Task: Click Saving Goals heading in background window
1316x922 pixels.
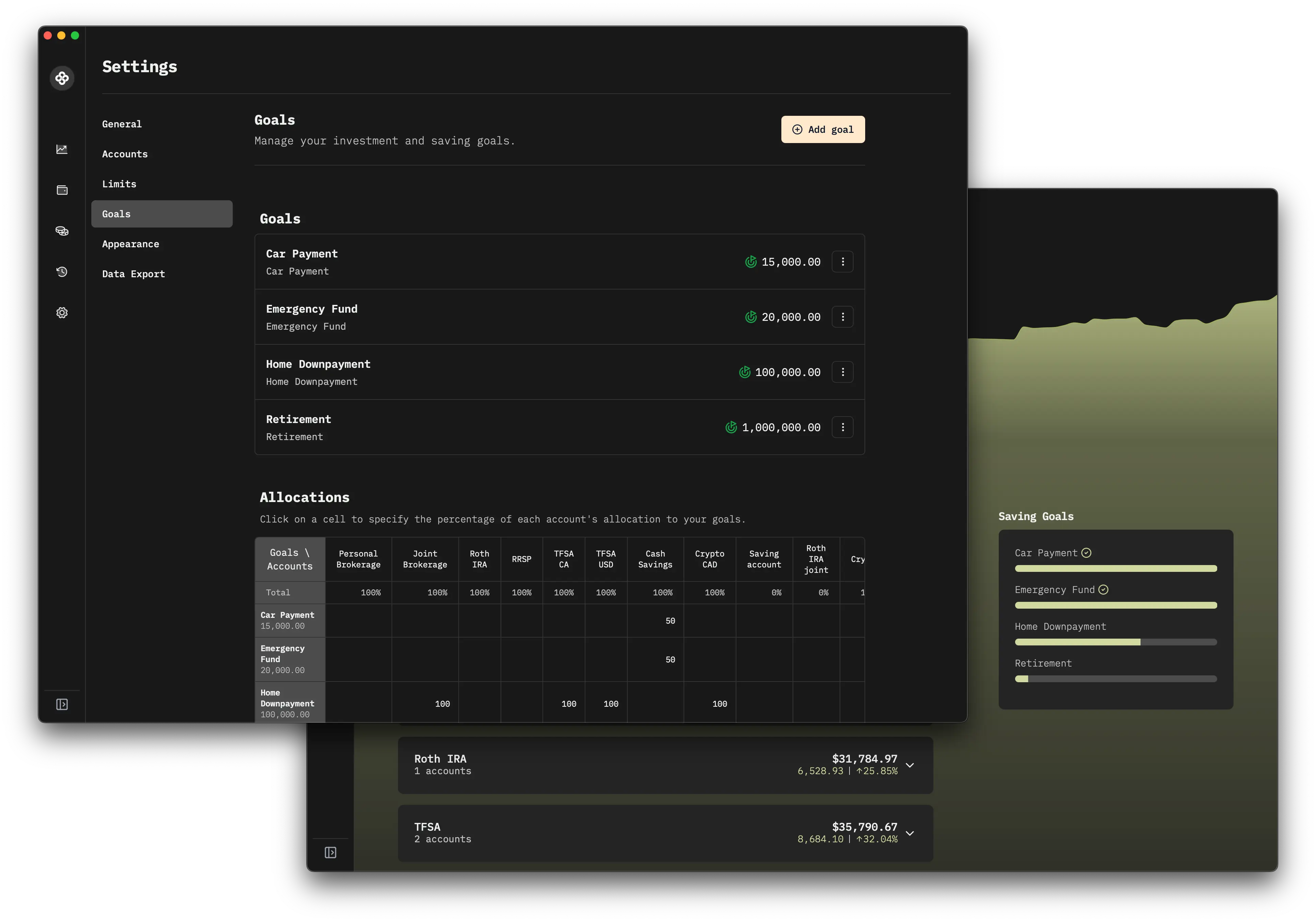Action: tap(1036, 517)
